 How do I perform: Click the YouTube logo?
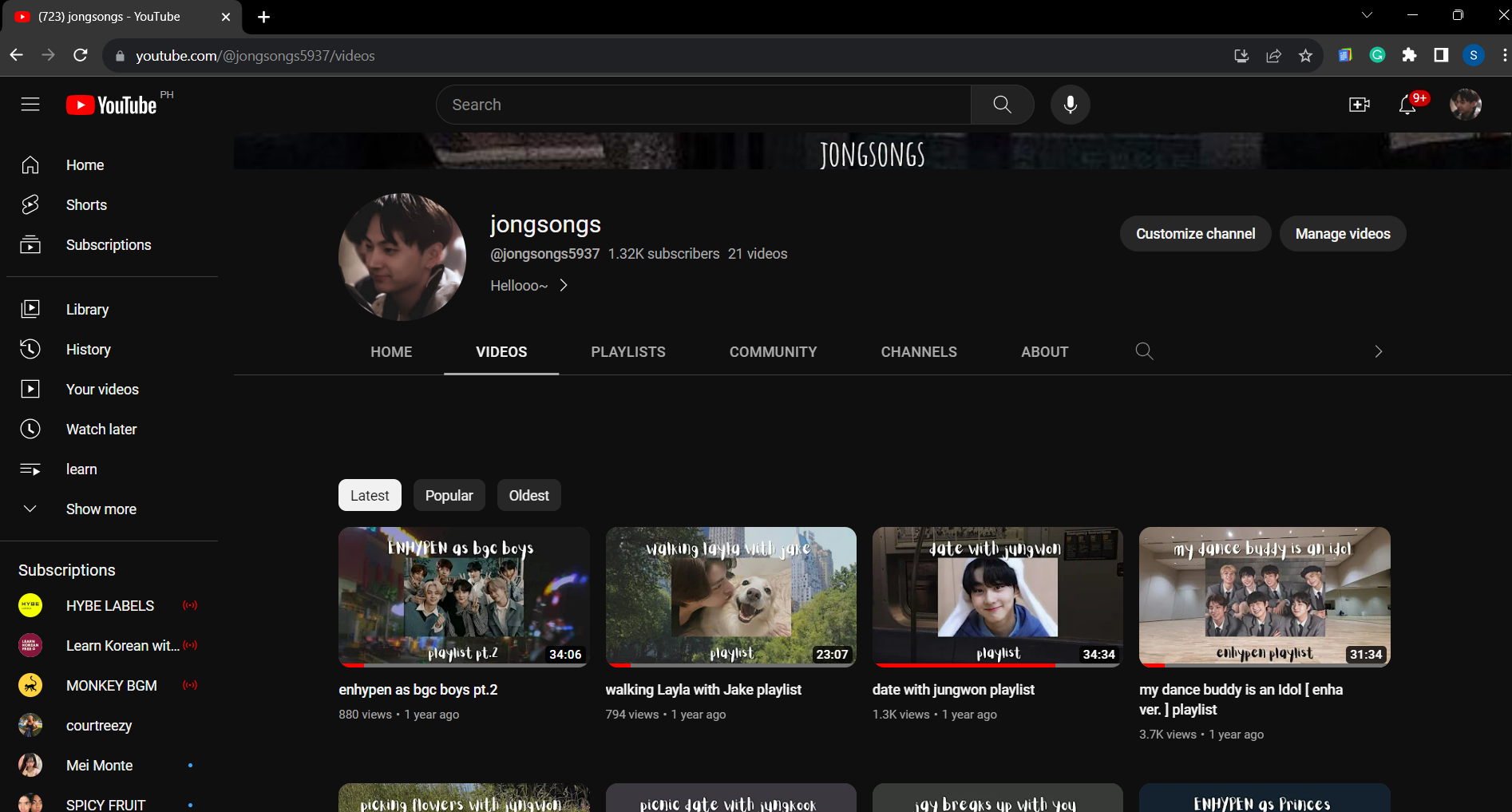pyautogui.click(x=112, y=105)
